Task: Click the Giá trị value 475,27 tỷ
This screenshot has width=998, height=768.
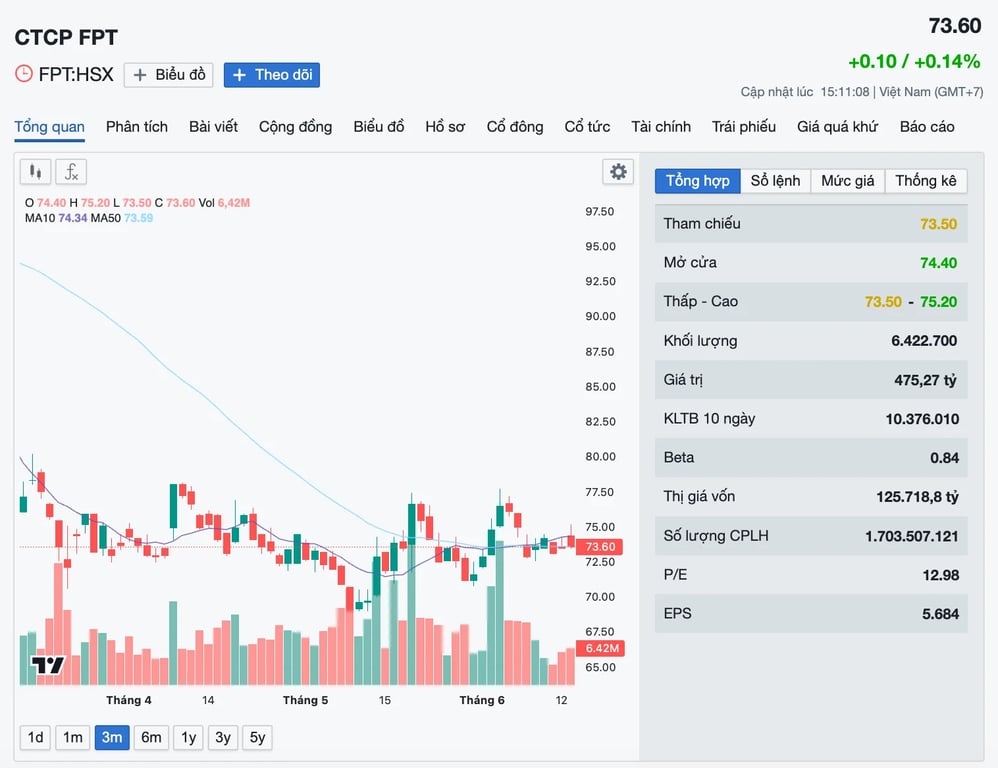Action: pyautogui.click(x=925, y=381)
